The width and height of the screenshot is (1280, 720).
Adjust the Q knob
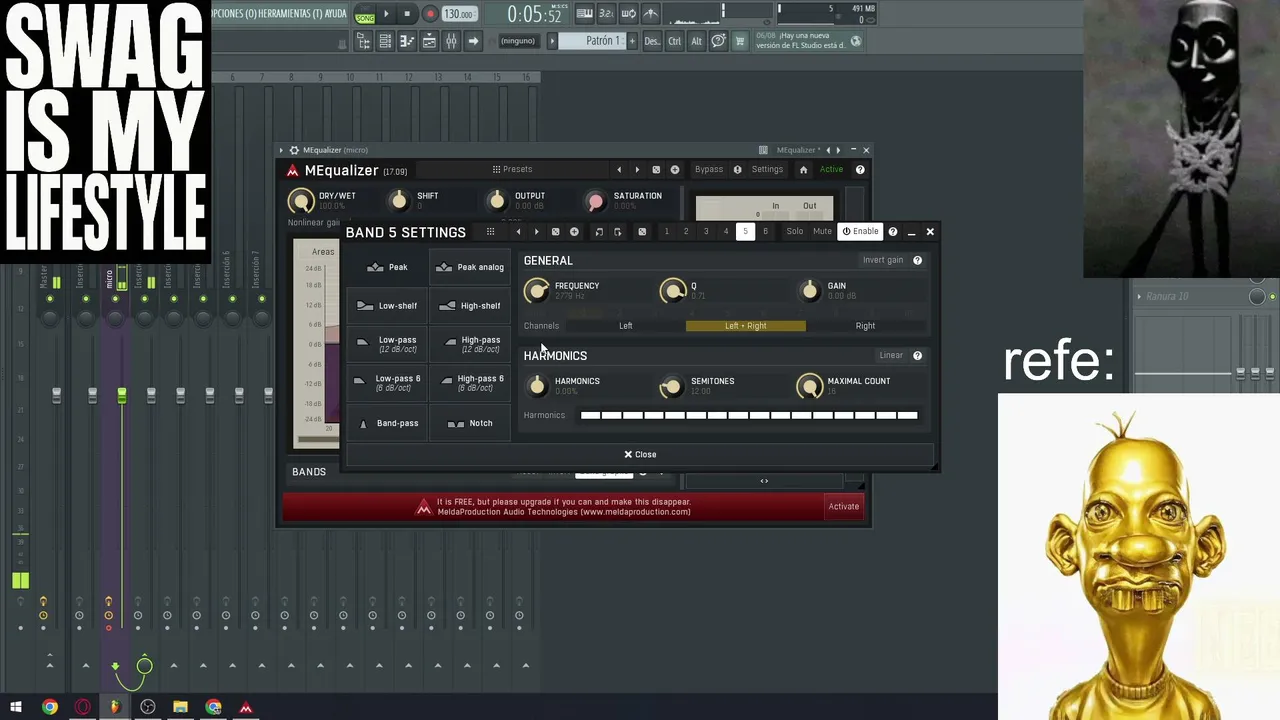[x=674, y=291]
